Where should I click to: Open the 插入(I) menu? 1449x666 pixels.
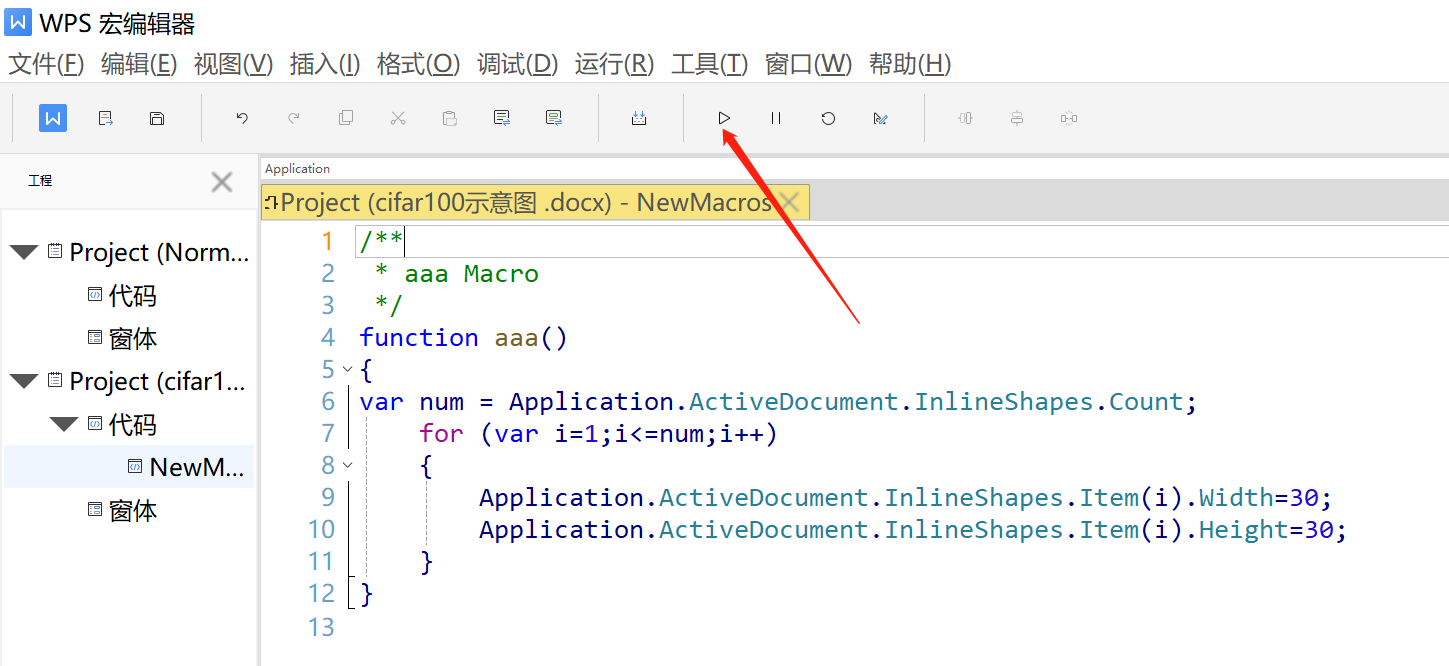coord(325,65)
